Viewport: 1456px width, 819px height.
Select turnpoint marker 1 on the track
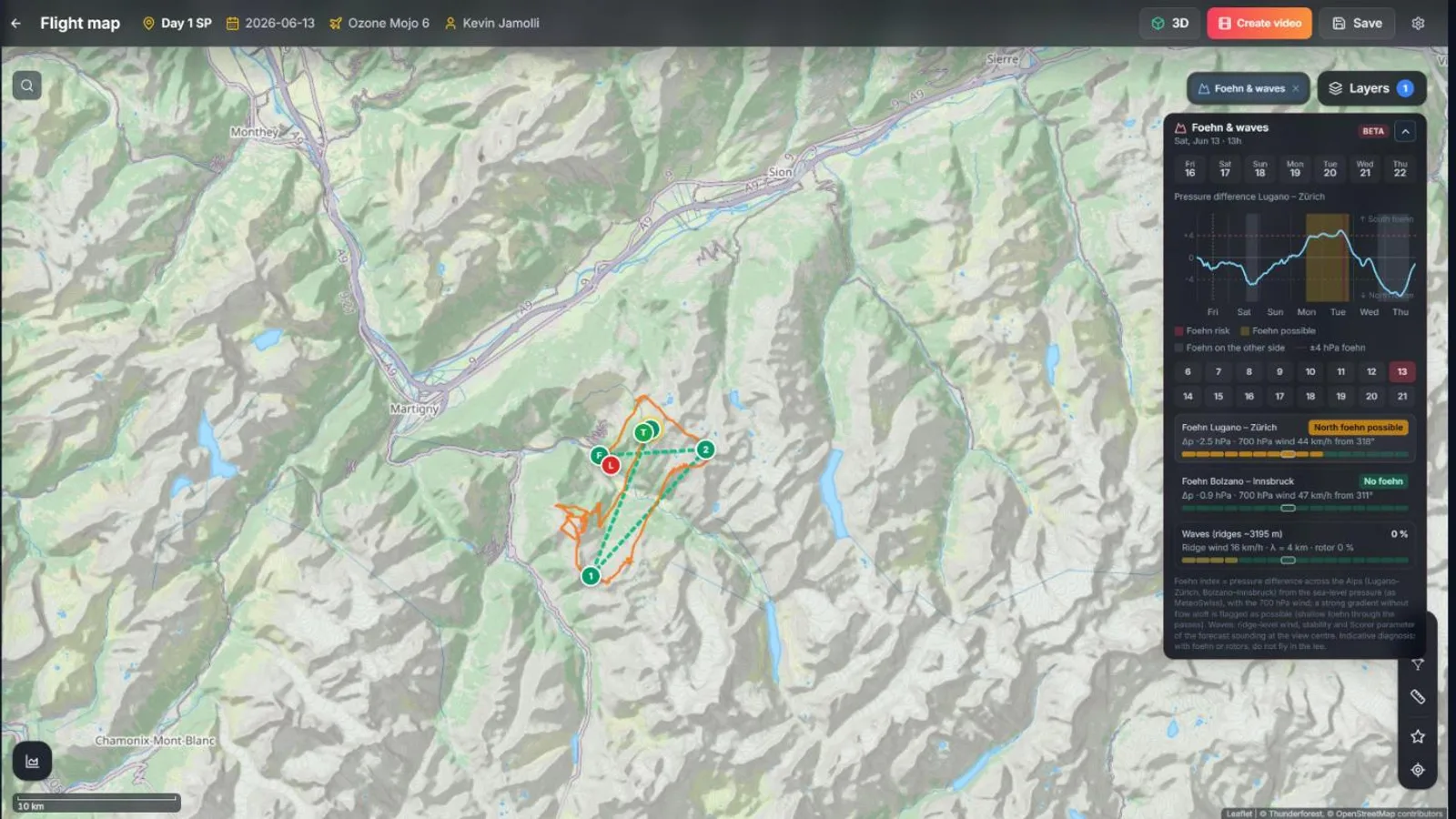coord(591,576)
